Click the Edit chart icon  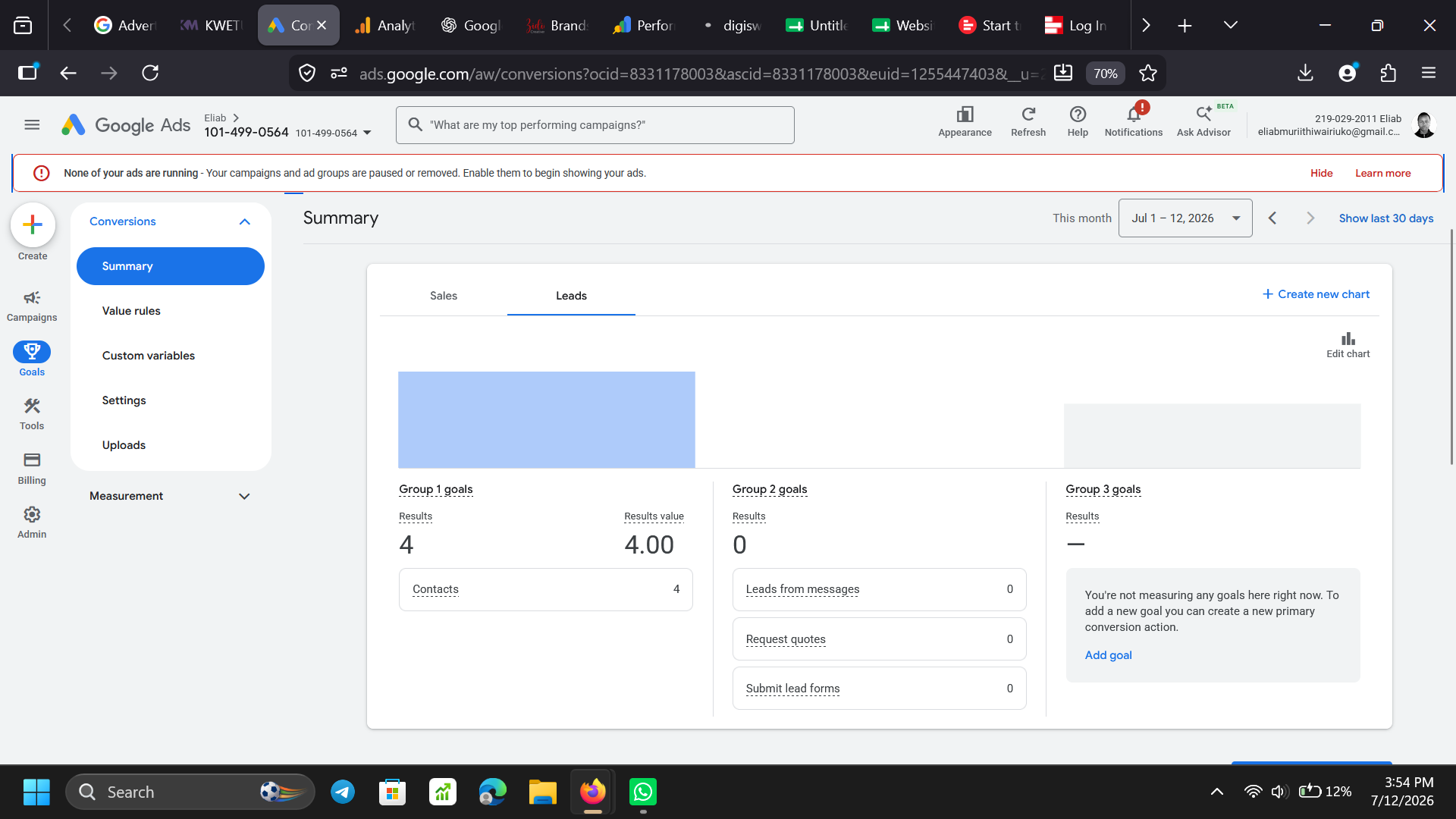tap(1348, 344)
